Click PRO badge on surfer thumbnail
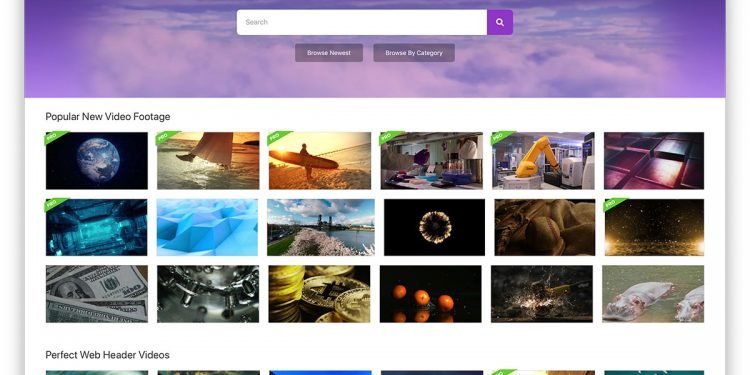750x375 pixels. coord(276,137)
